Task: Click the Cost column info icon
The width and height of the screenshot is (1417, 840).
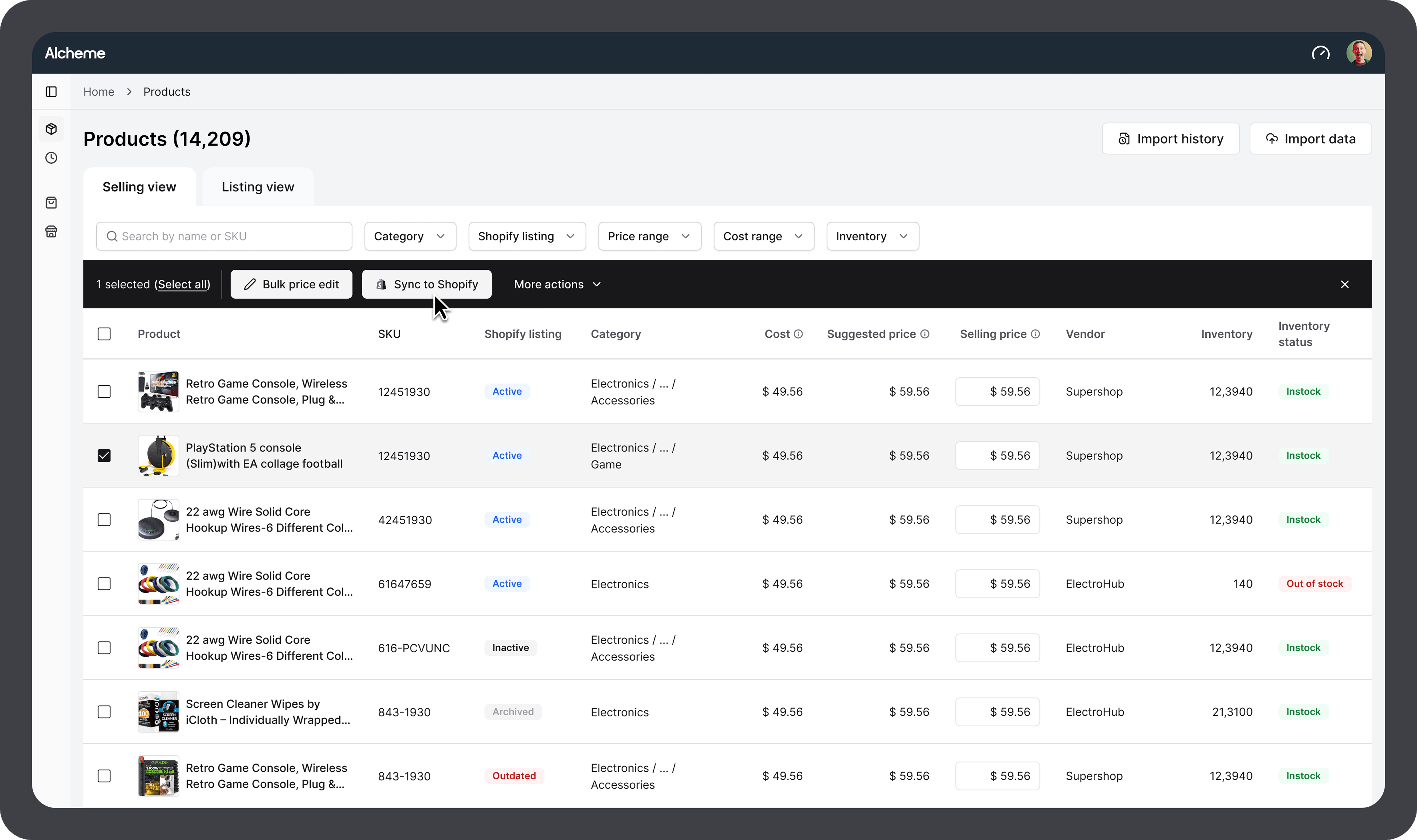Action: (x=798, y=334)
